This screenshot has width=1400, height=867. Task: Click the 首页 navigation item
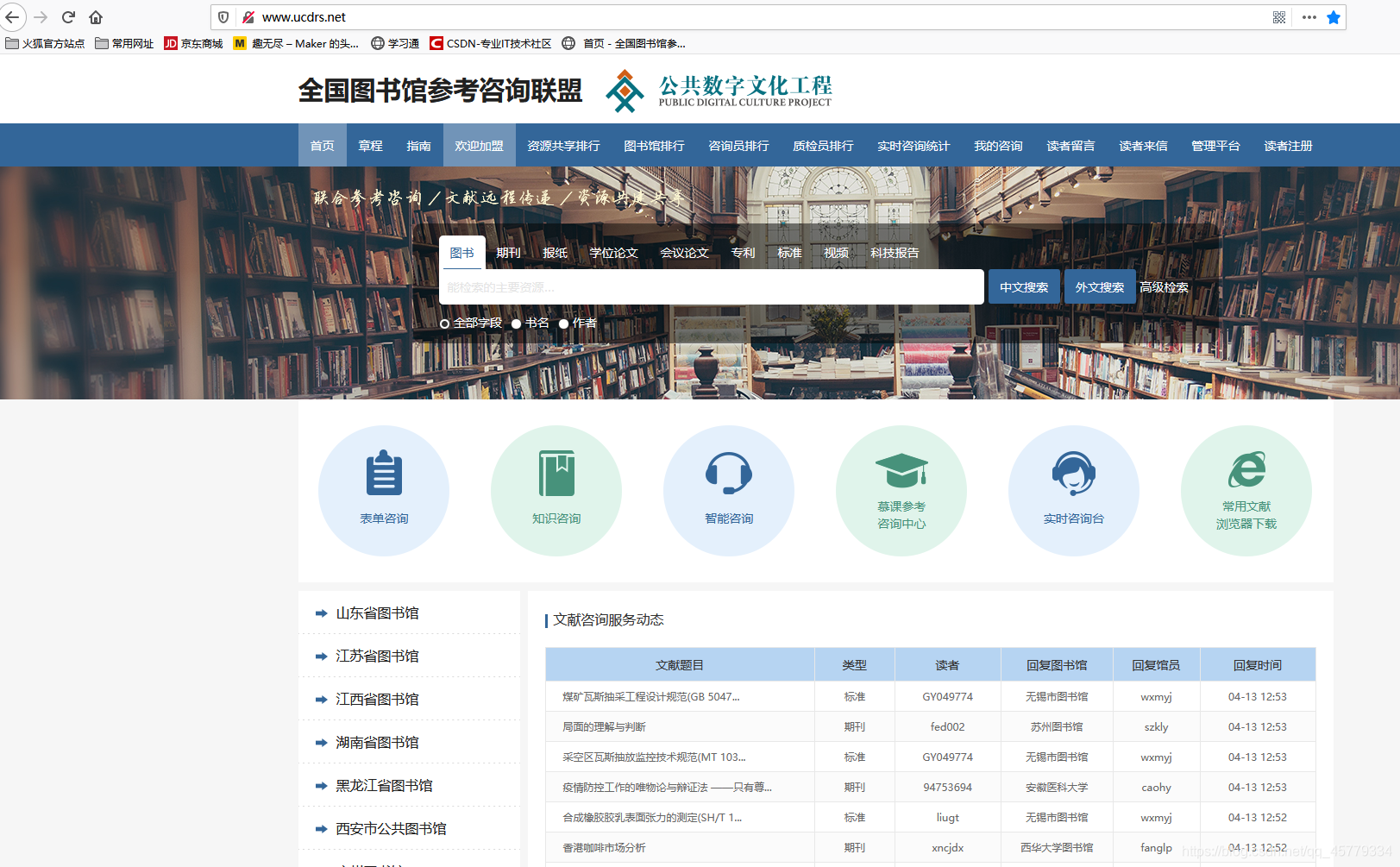(323, 146)
